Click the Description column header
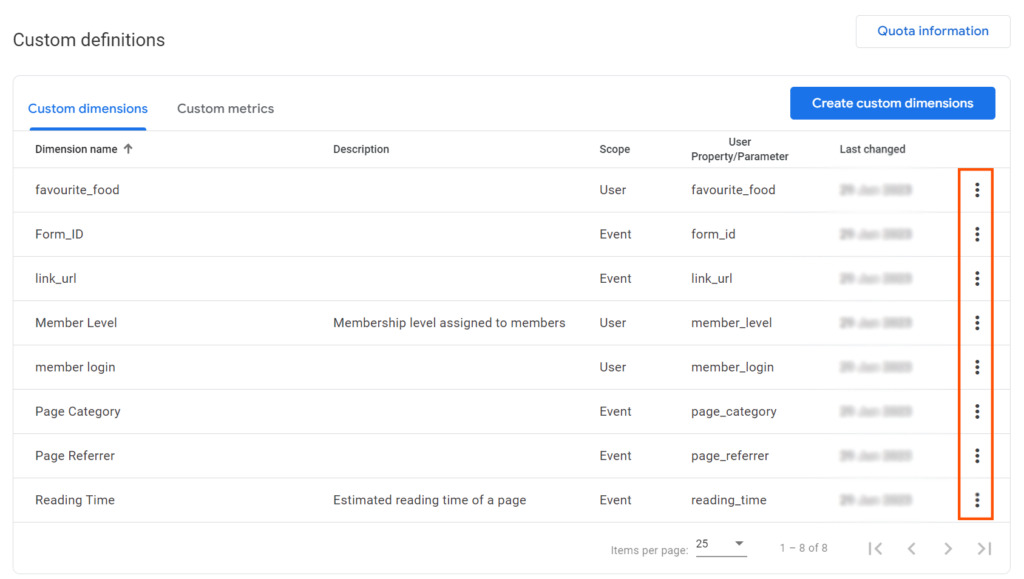This screenshot has height=579, width=1024. (360, 149)
